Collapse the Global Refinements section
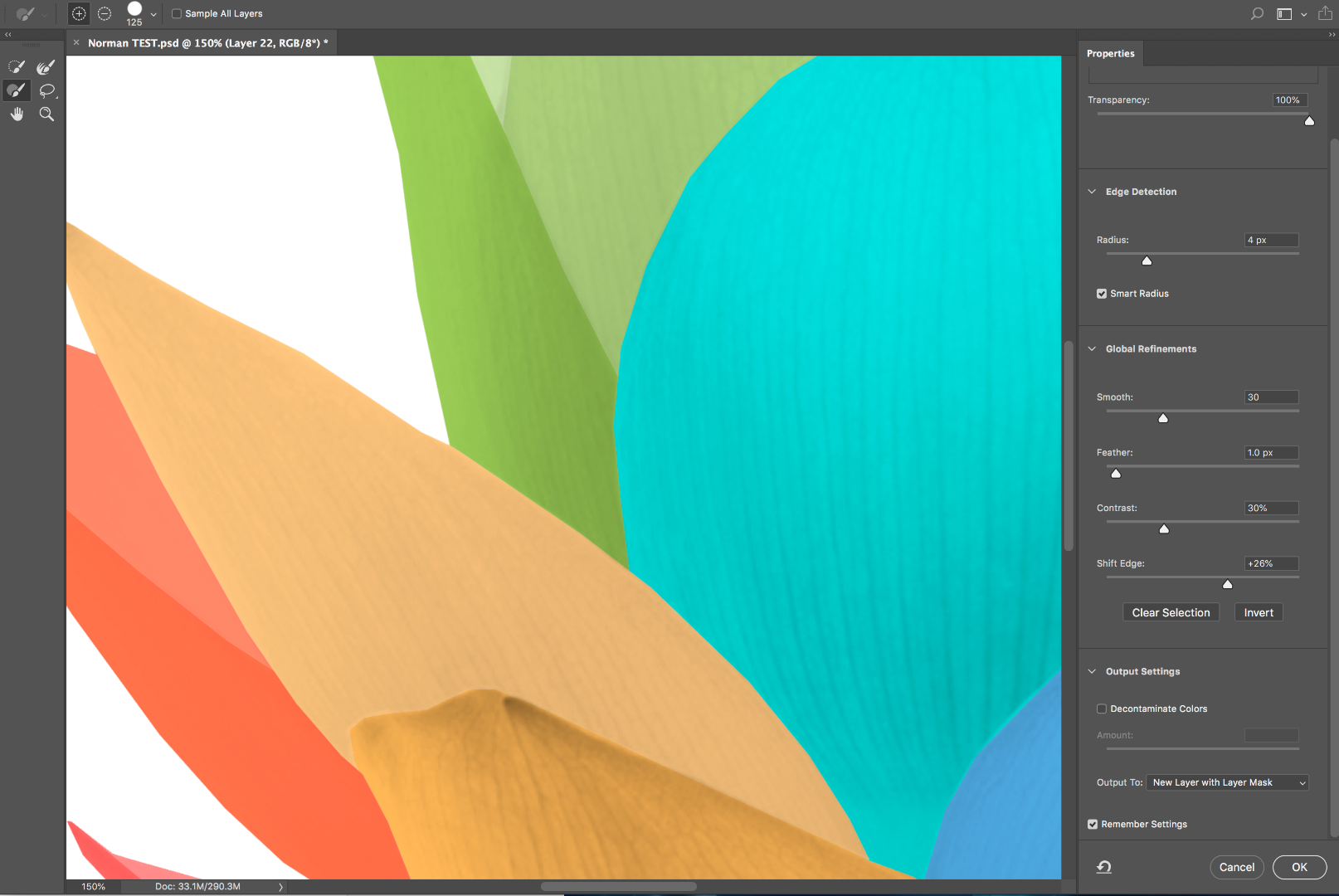The image size is (1339, 896). [1092, 349]
